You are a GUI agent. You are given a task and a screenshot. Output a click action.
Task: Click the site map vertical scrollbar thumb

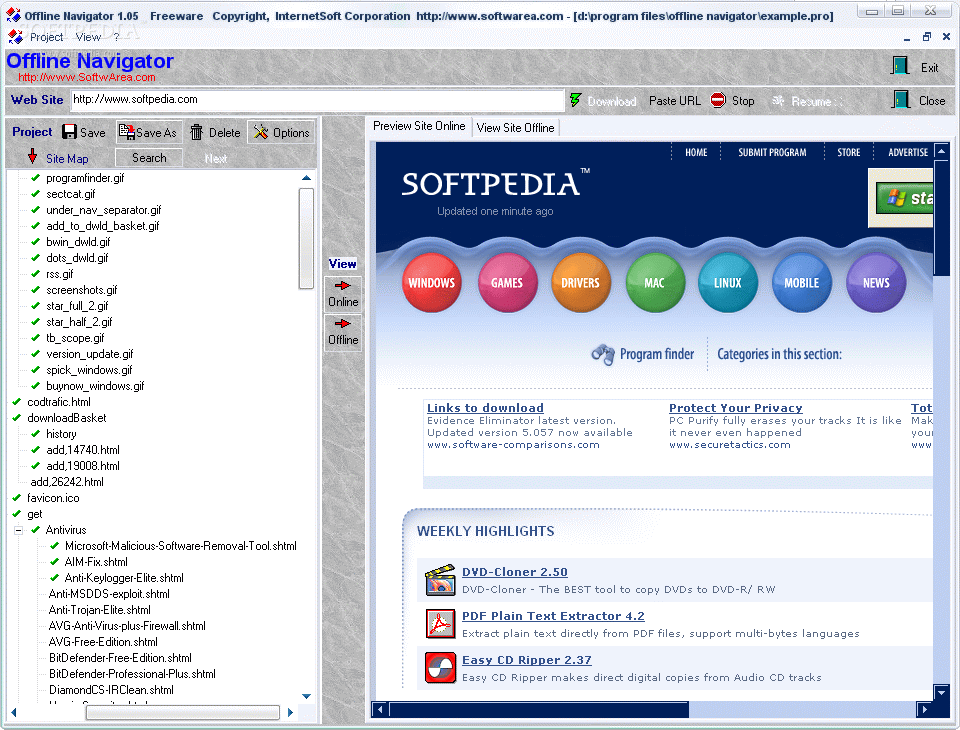[x=306, y=238]
